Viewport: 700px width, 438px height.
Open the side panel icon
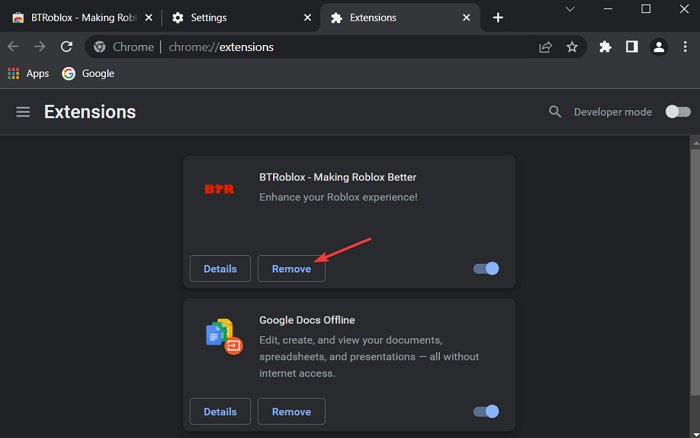click(x=632, y=46)
